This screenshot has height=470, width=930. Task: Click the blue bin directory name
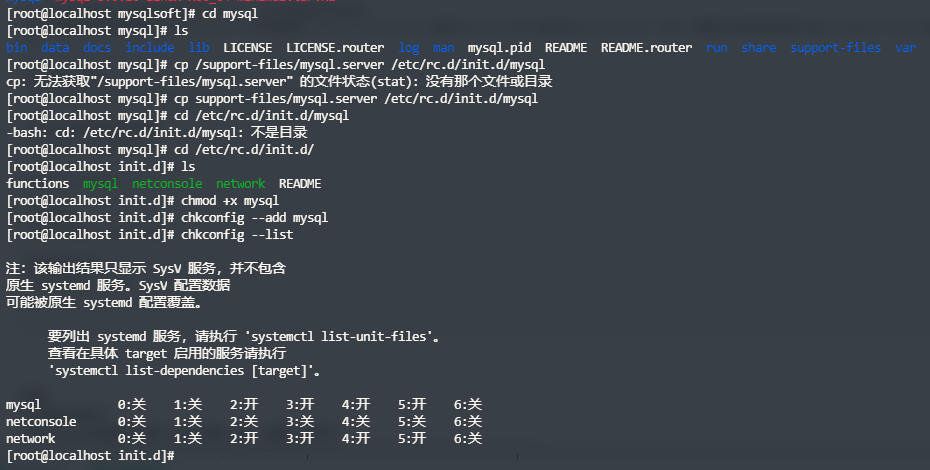pos(17,48)
